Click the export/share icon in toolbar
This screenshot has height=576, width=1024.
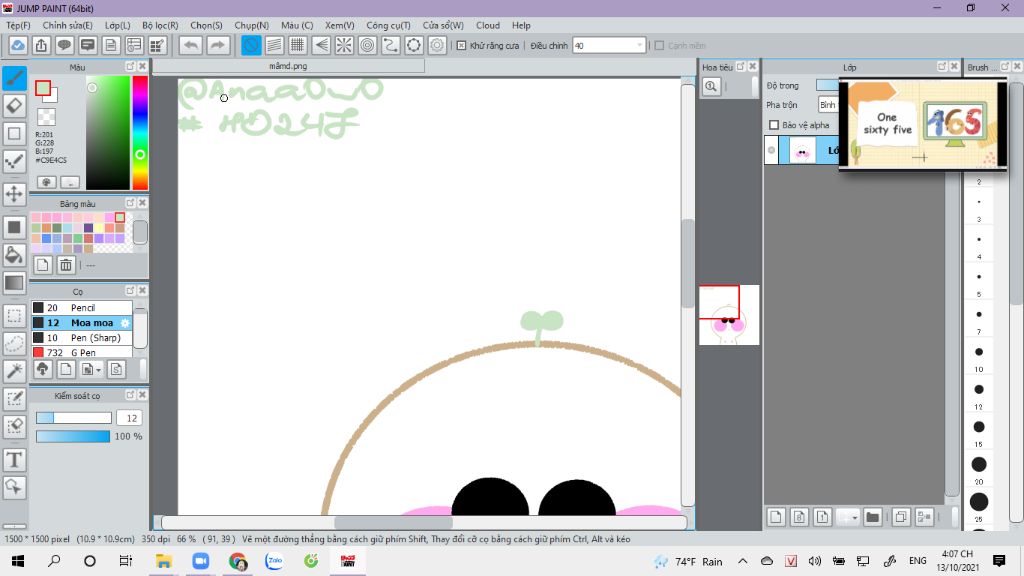41,45
